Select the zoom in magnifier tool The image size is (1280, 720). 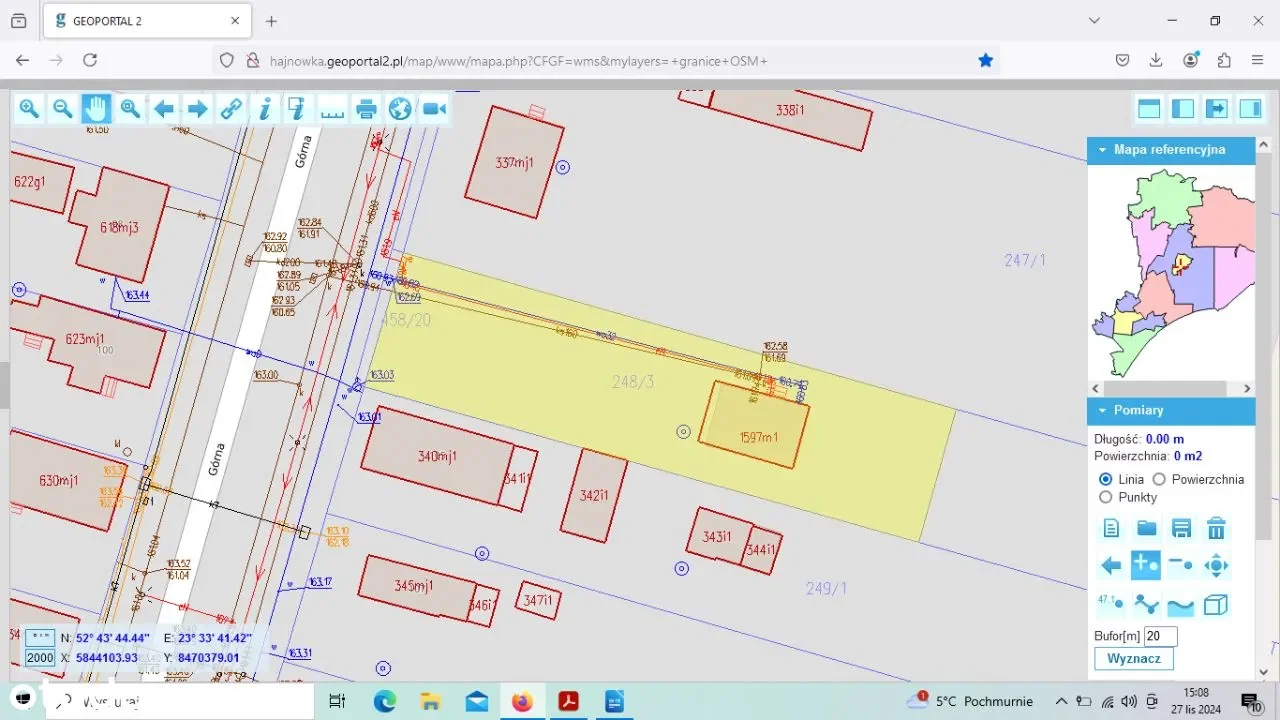point(29,109)
